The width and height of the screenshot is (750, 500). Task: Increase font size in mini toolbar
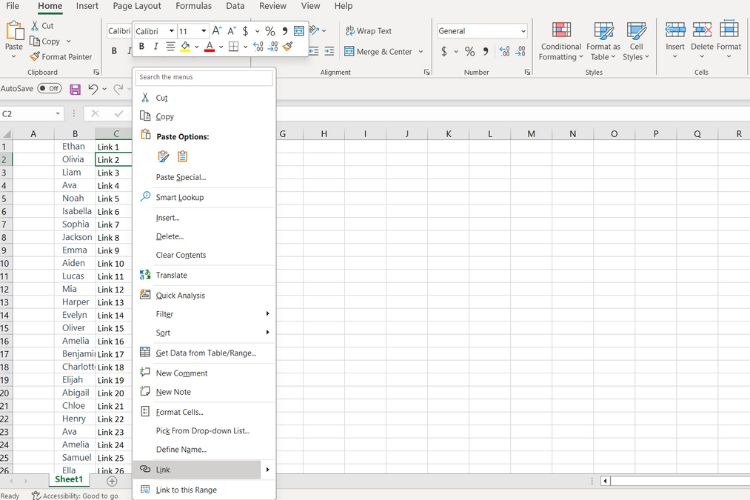pyautogui.click(x=217, y=31)
